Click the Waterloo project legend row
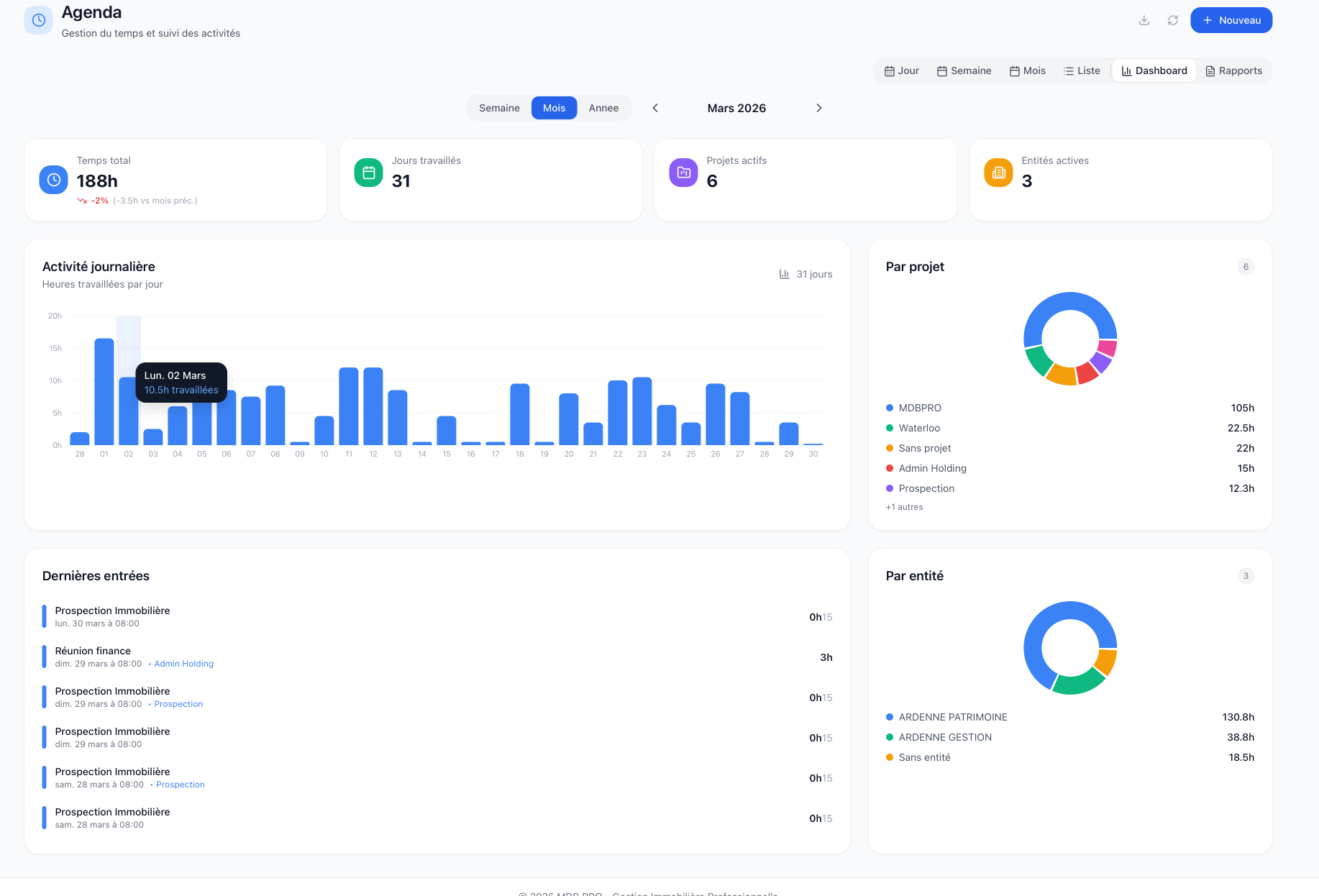 point(1070,428)
